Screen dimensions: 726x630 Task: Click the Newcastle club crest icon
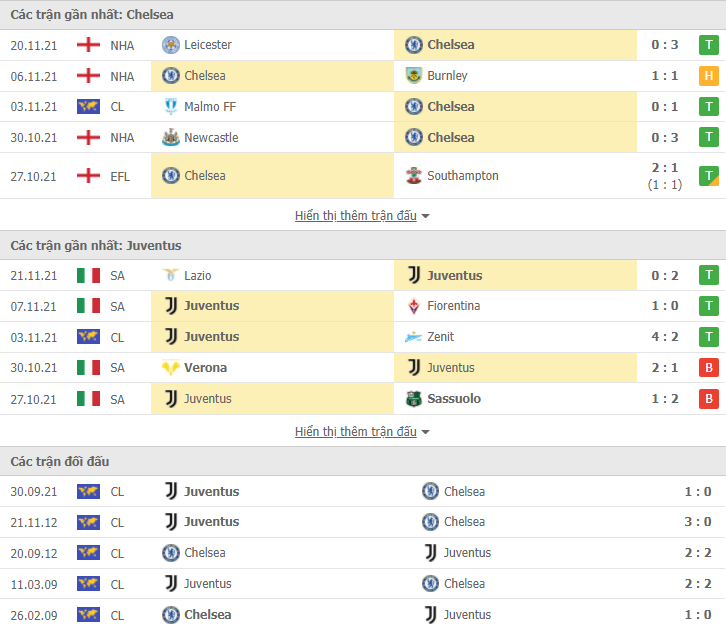(170, 137)
